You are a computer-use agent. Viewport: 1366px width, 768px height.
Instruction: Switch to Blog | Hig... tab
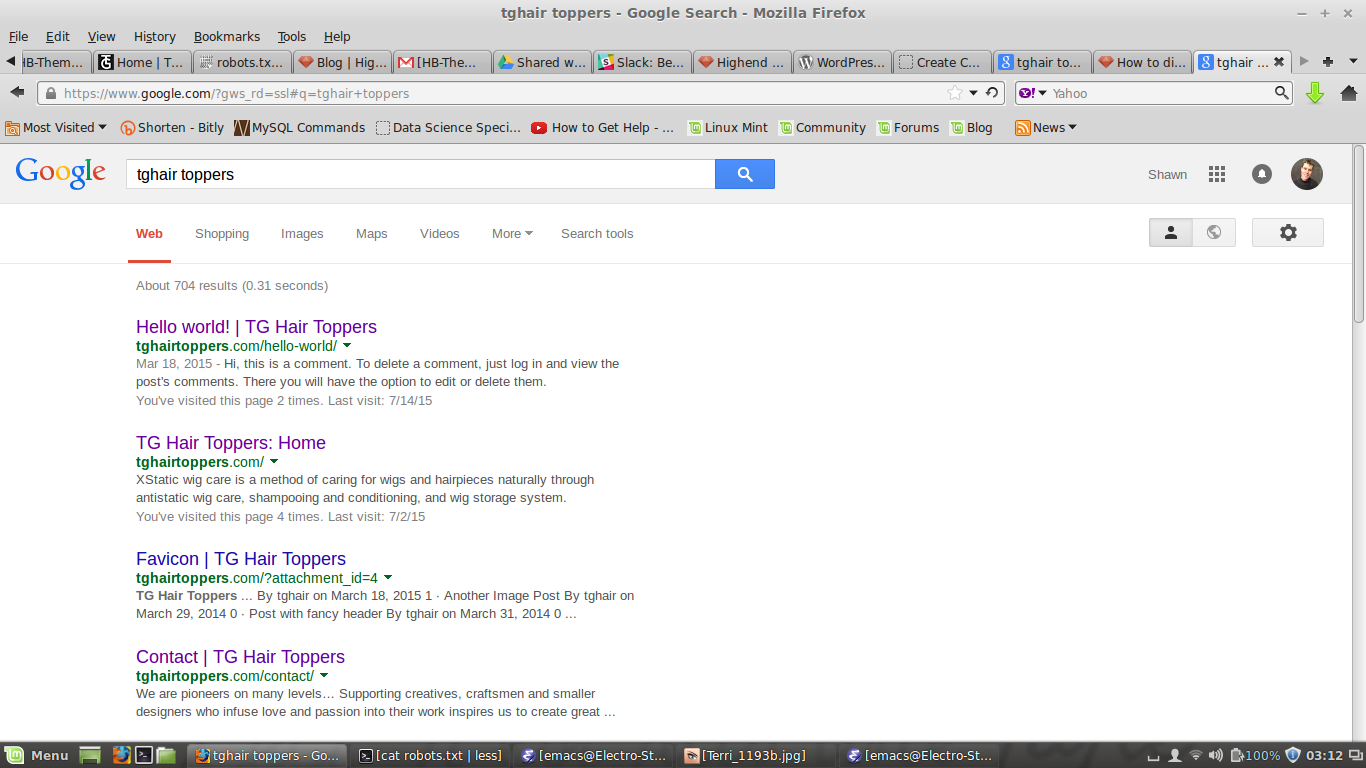(342, 62)
